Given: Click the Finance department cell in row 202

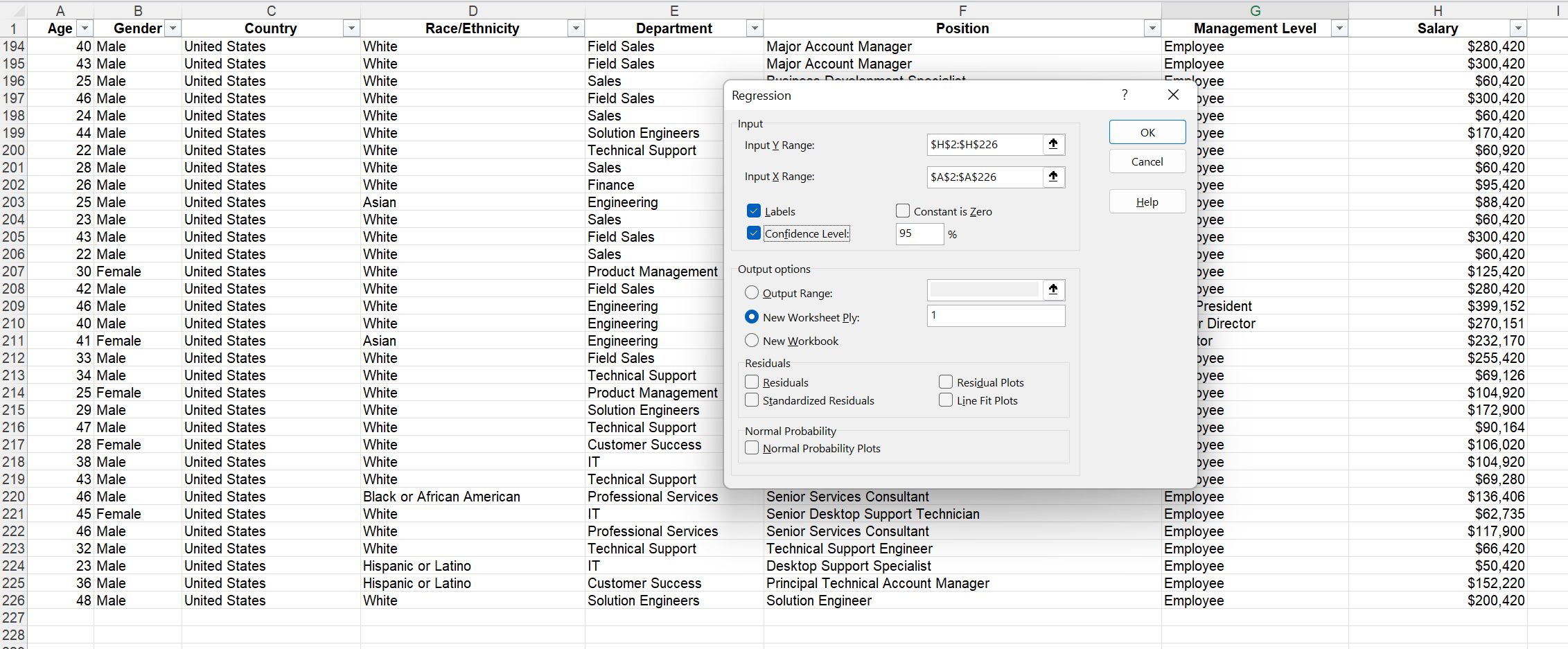Looking at the screenshot, I should pos(655,185).
